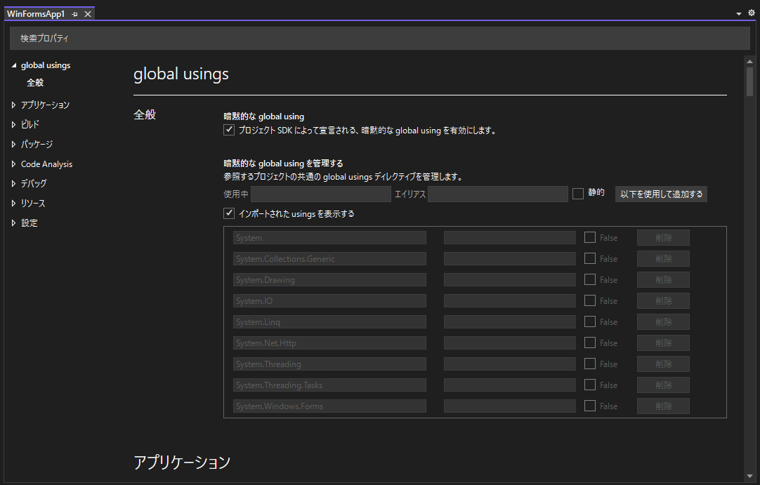This screenshot has height=485, width=760.
Task: Uncheck インポートされた usings を表示する
Action: [x=229, y=213]
